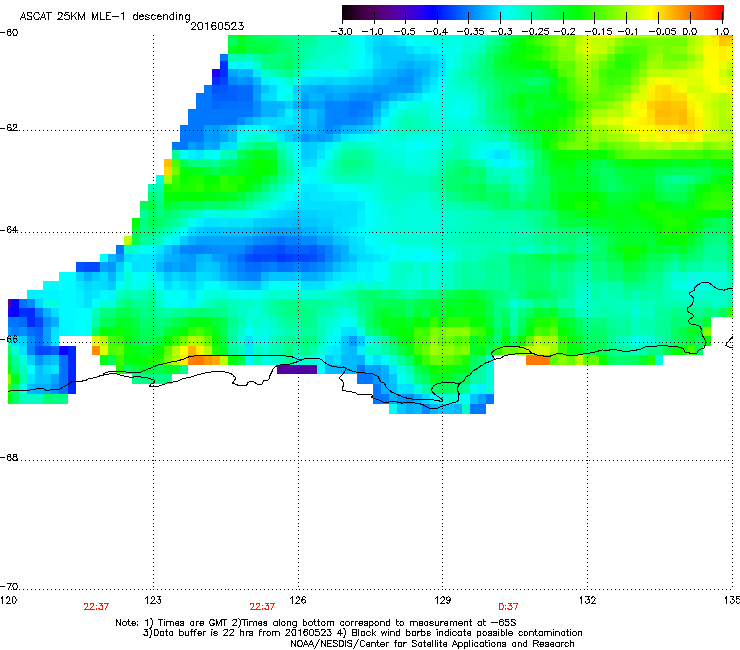Viewport: 740px width, 650px height.
Task: Click the 123 longitude axis label
Action: (x=153, y=600)
